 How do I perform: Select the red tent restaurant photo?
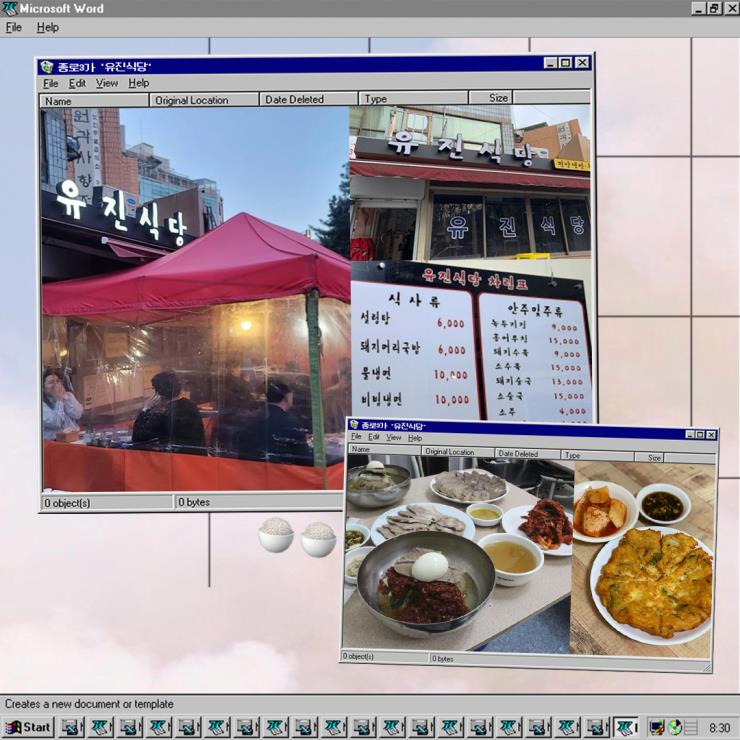click(x=195, y=299)
